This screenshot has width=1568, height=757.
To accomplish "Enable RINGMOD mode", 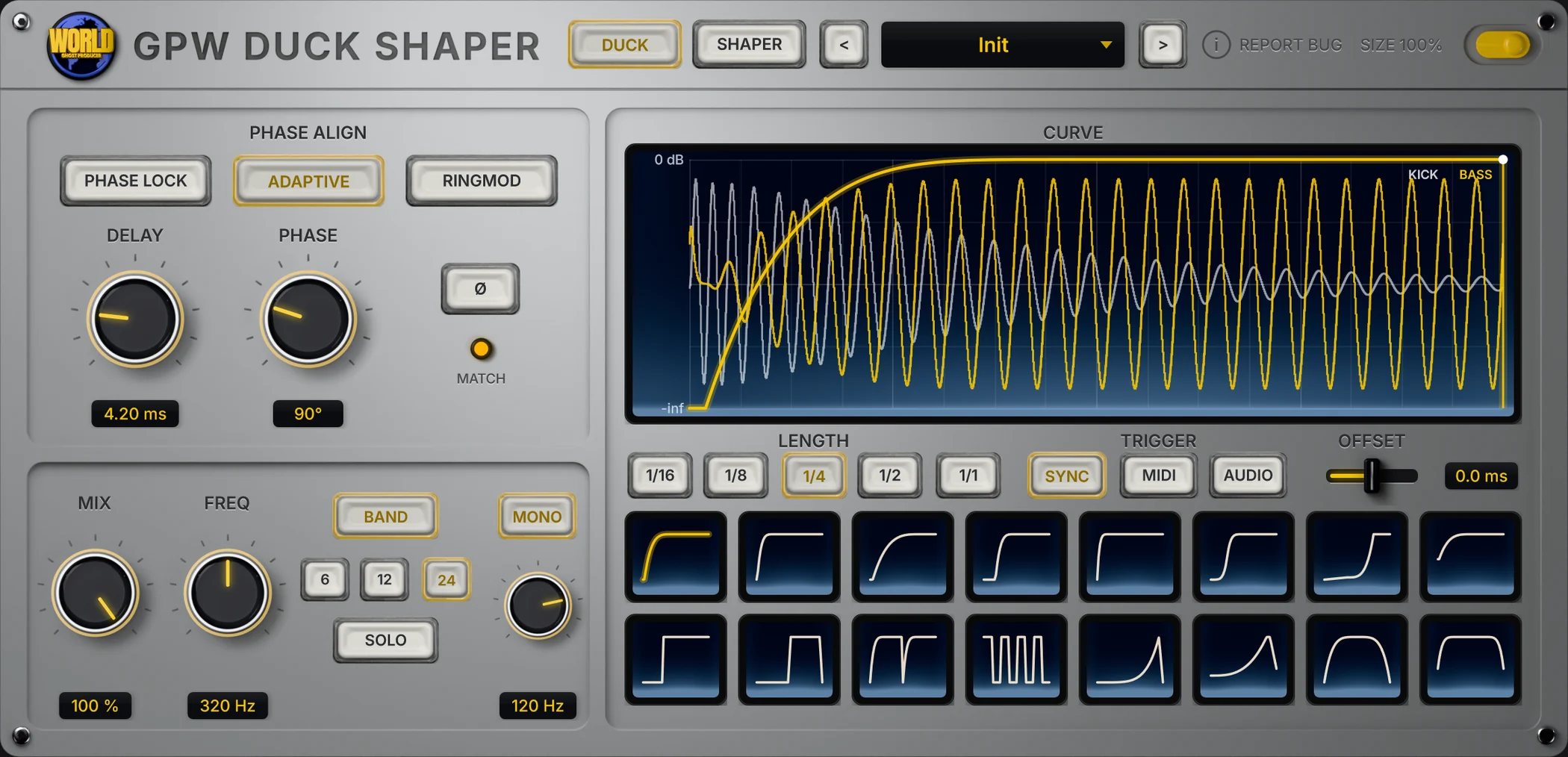I will pos(482,181).
